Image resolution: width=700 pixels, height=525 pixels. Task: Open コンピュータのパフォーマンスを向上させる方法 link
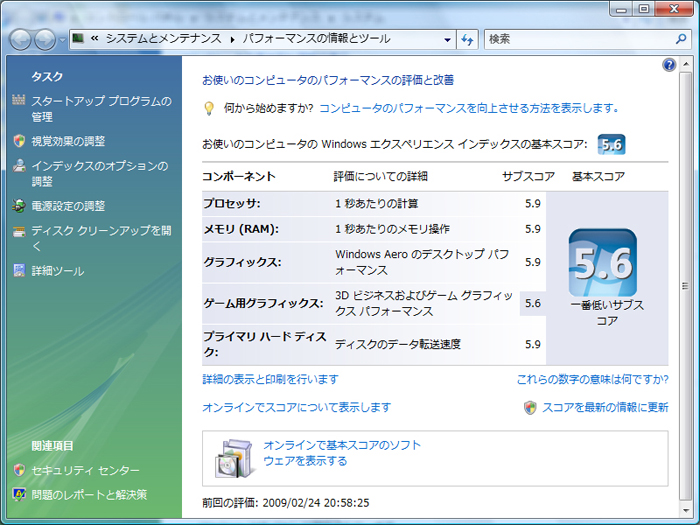point(469,108)
